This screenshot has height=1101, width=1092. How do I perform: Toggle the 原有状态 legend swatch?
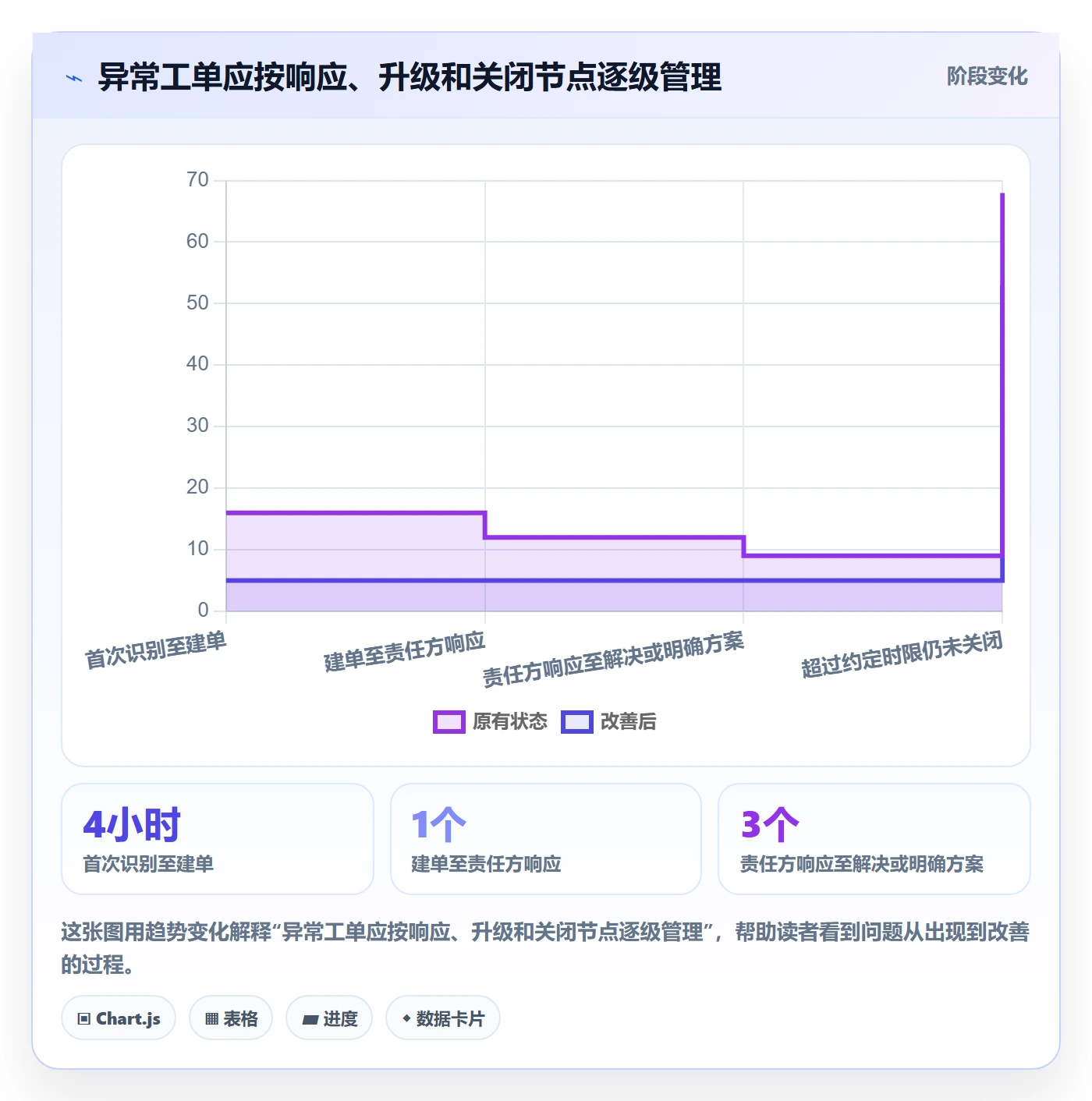448,722
